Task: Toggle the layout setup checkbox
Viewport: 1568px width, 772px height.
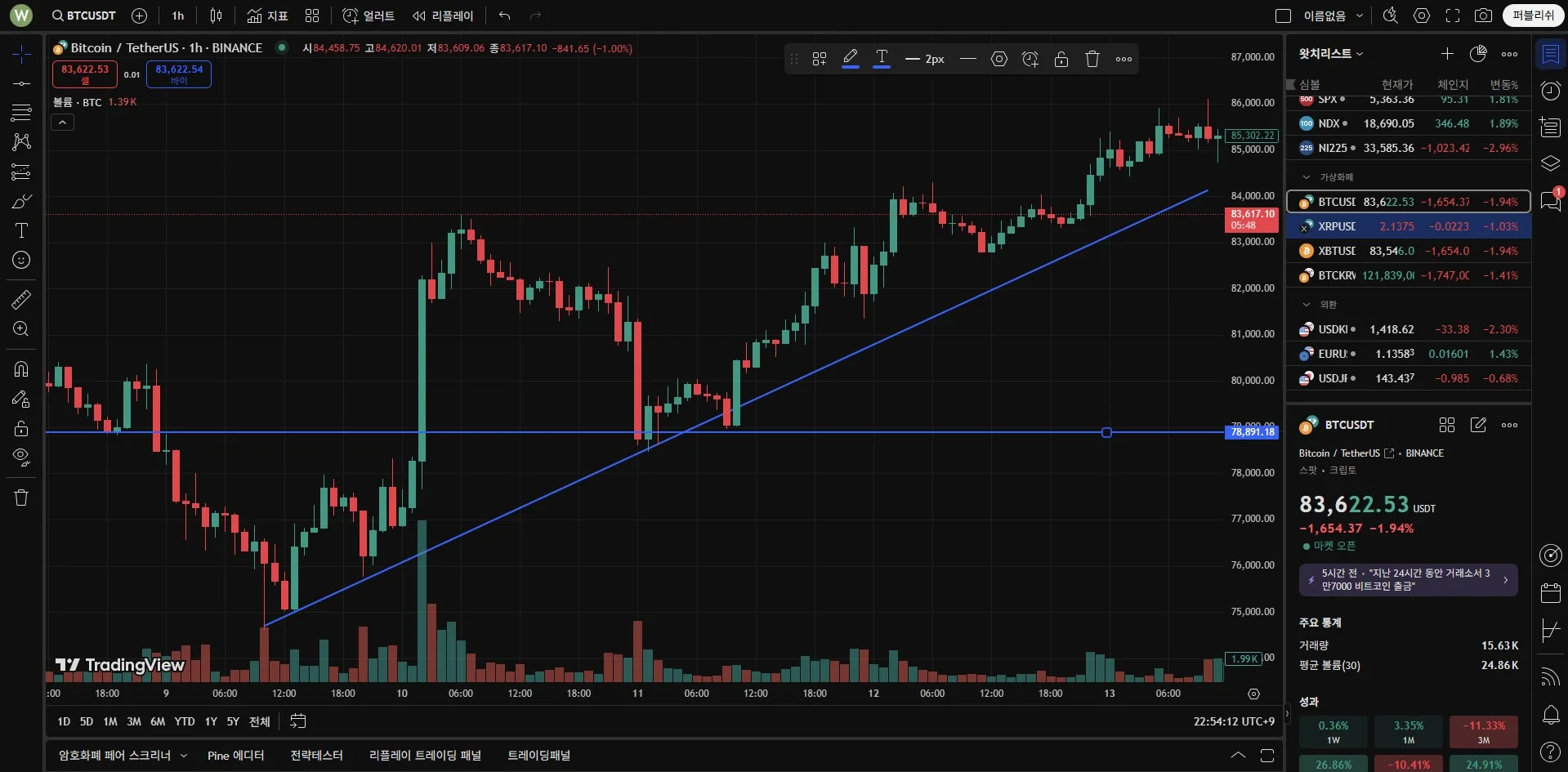Action: point(1284,16)
